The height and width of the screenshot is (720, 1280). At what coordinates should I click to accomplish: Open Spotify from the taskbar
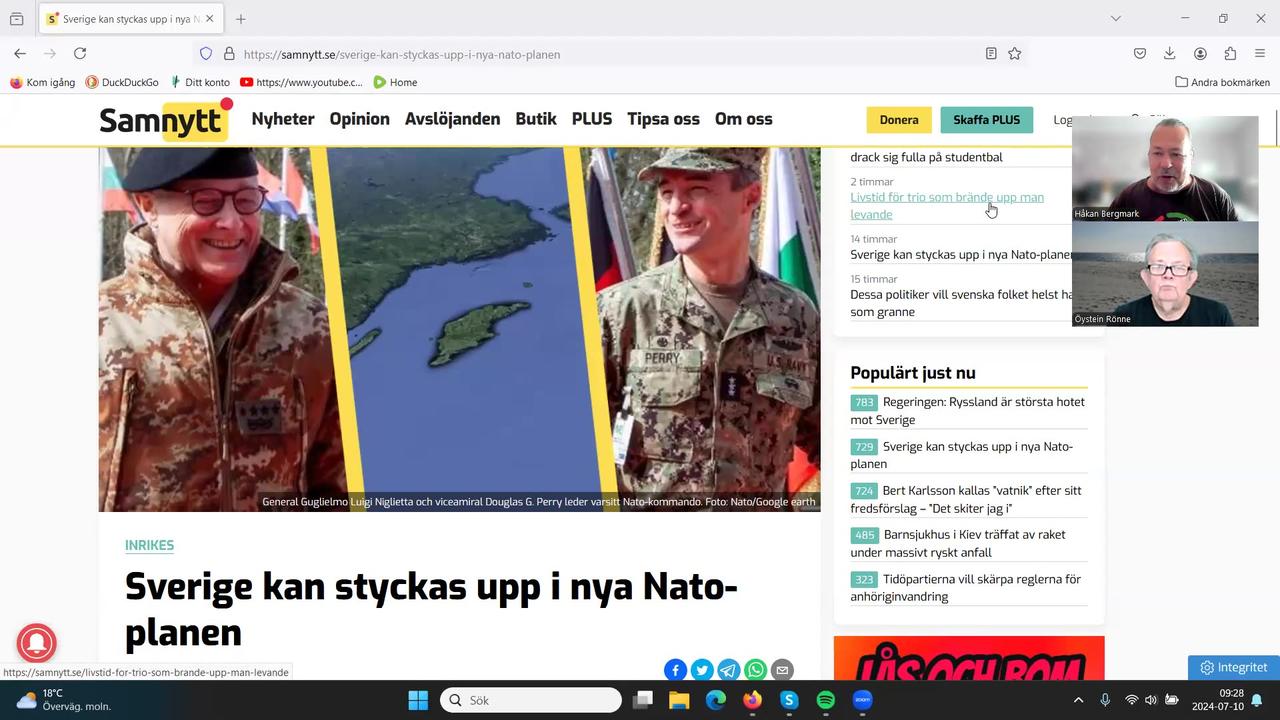tap(826, 700)
